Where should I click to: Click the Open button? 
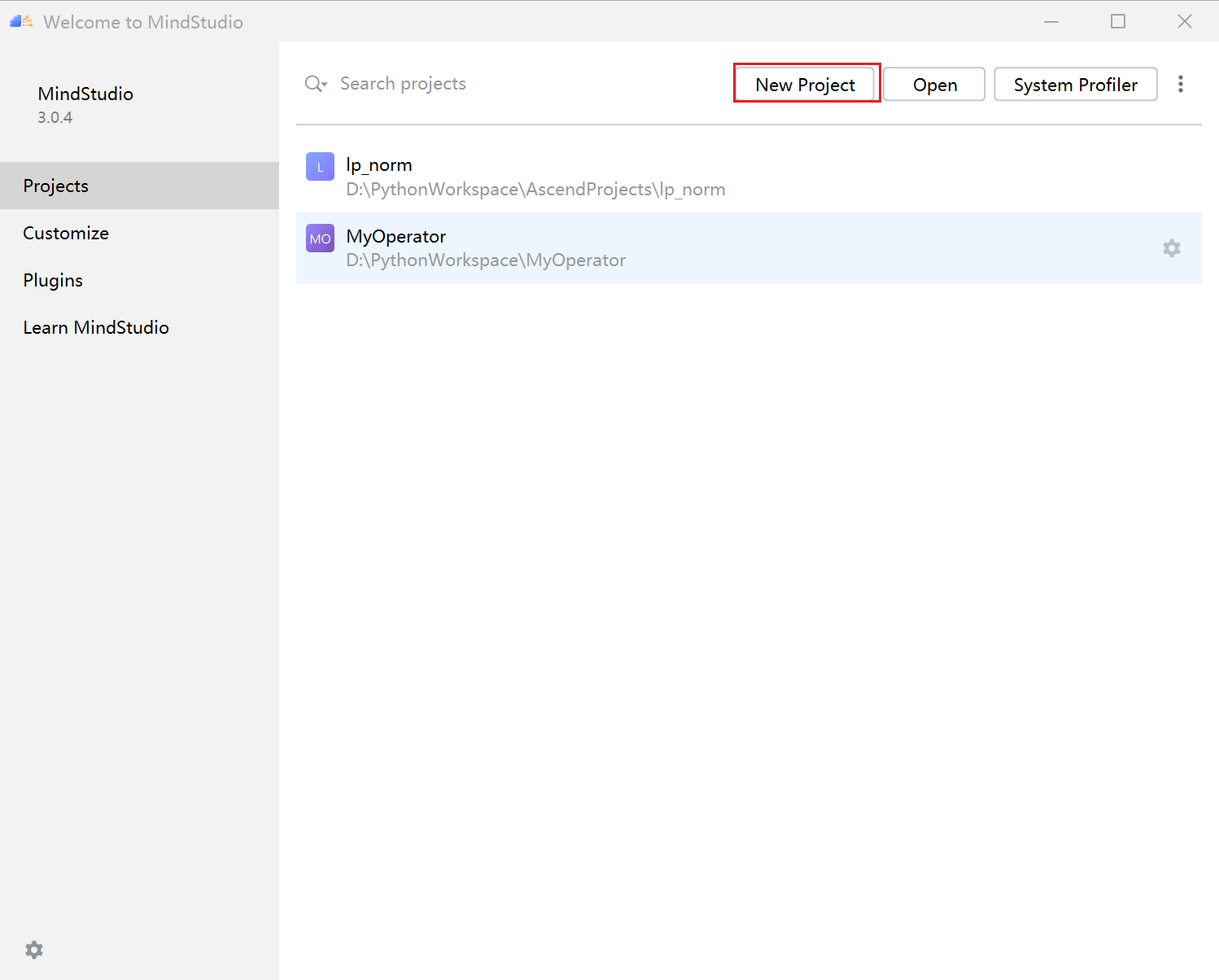[934, 84]
